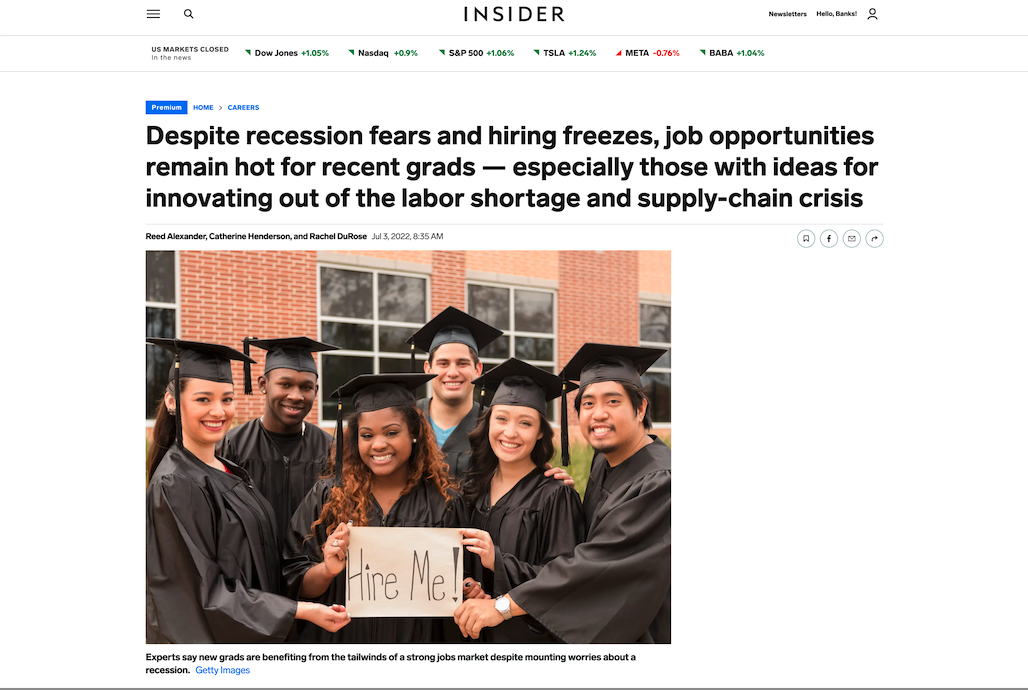Go to CAREERS breadcrumb section
1028x690 pixels.
point(243,108)
